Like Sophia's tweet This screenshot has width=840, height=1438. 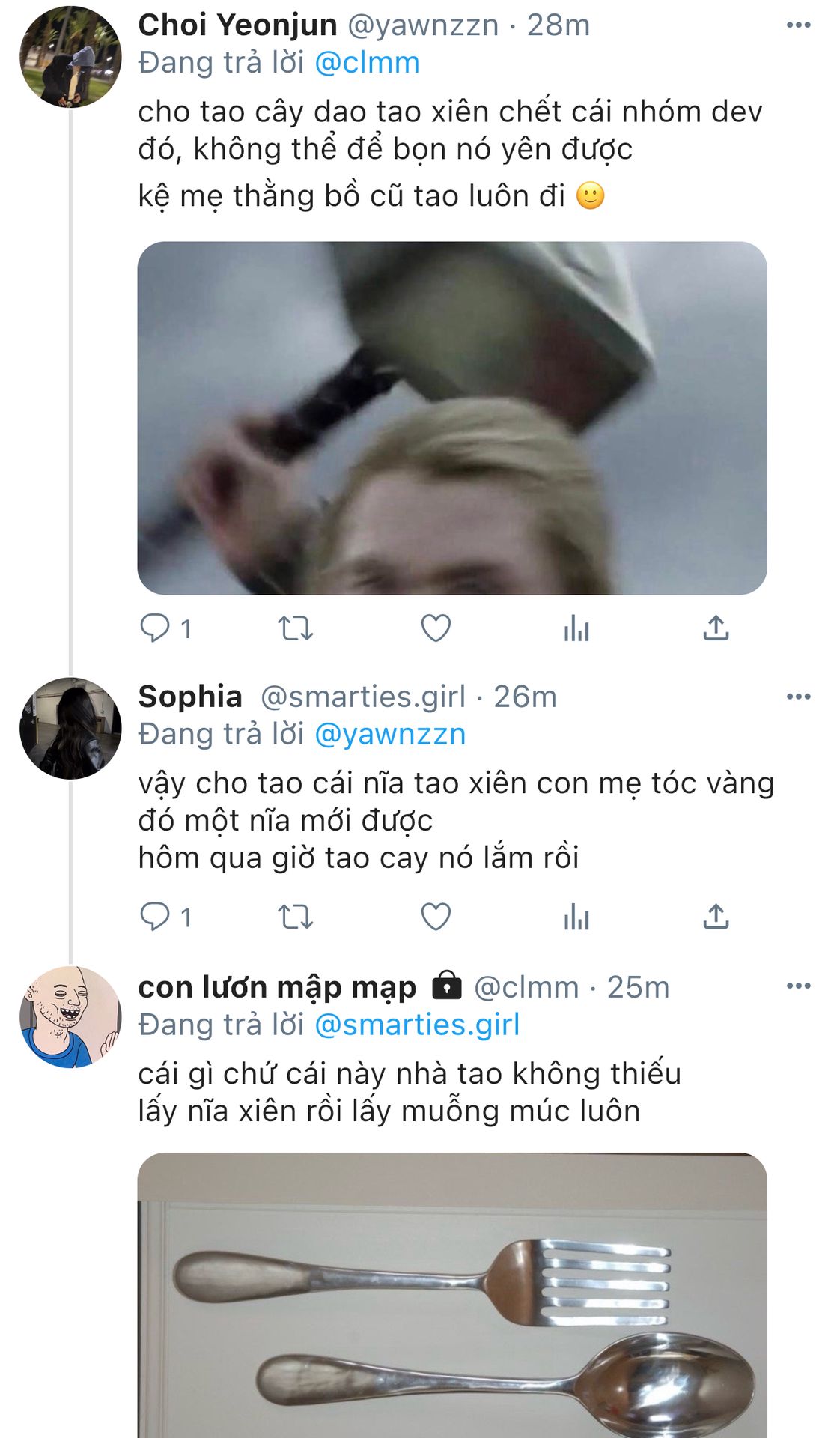tap(436, 917)
